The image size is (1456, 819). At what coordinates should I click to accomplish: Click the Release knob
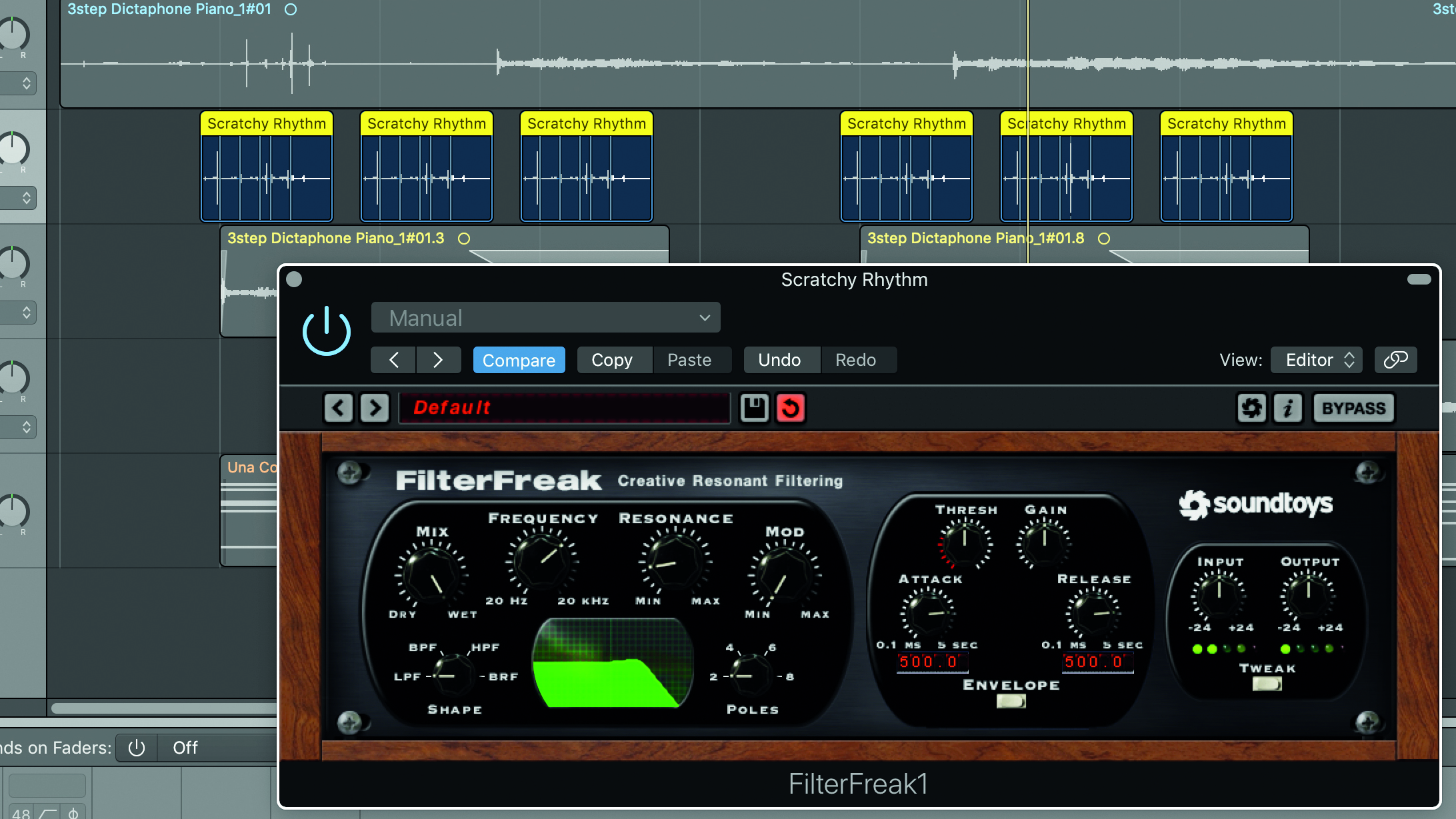click(x=1094, y=614)
